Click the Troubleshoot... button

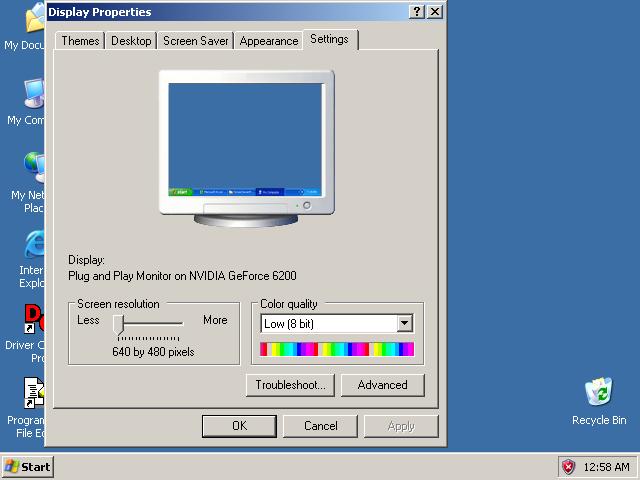[x=290, y=385]
